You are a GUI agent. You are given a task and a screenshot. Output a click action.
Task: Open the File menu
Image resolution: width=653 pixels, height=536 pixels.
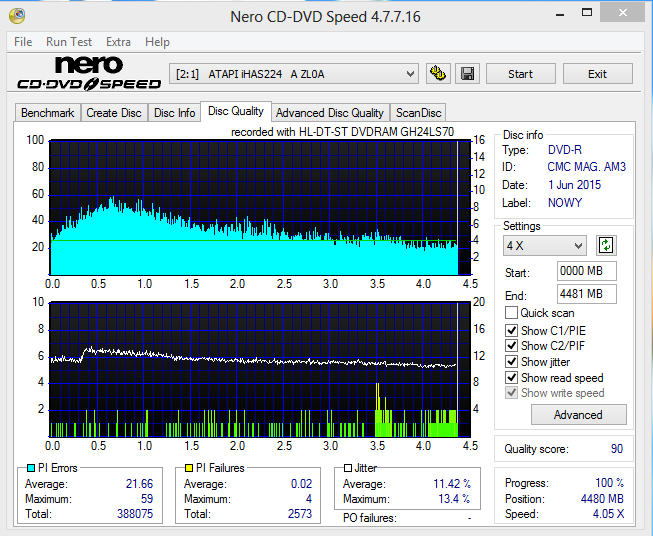[x=23, y=42]
